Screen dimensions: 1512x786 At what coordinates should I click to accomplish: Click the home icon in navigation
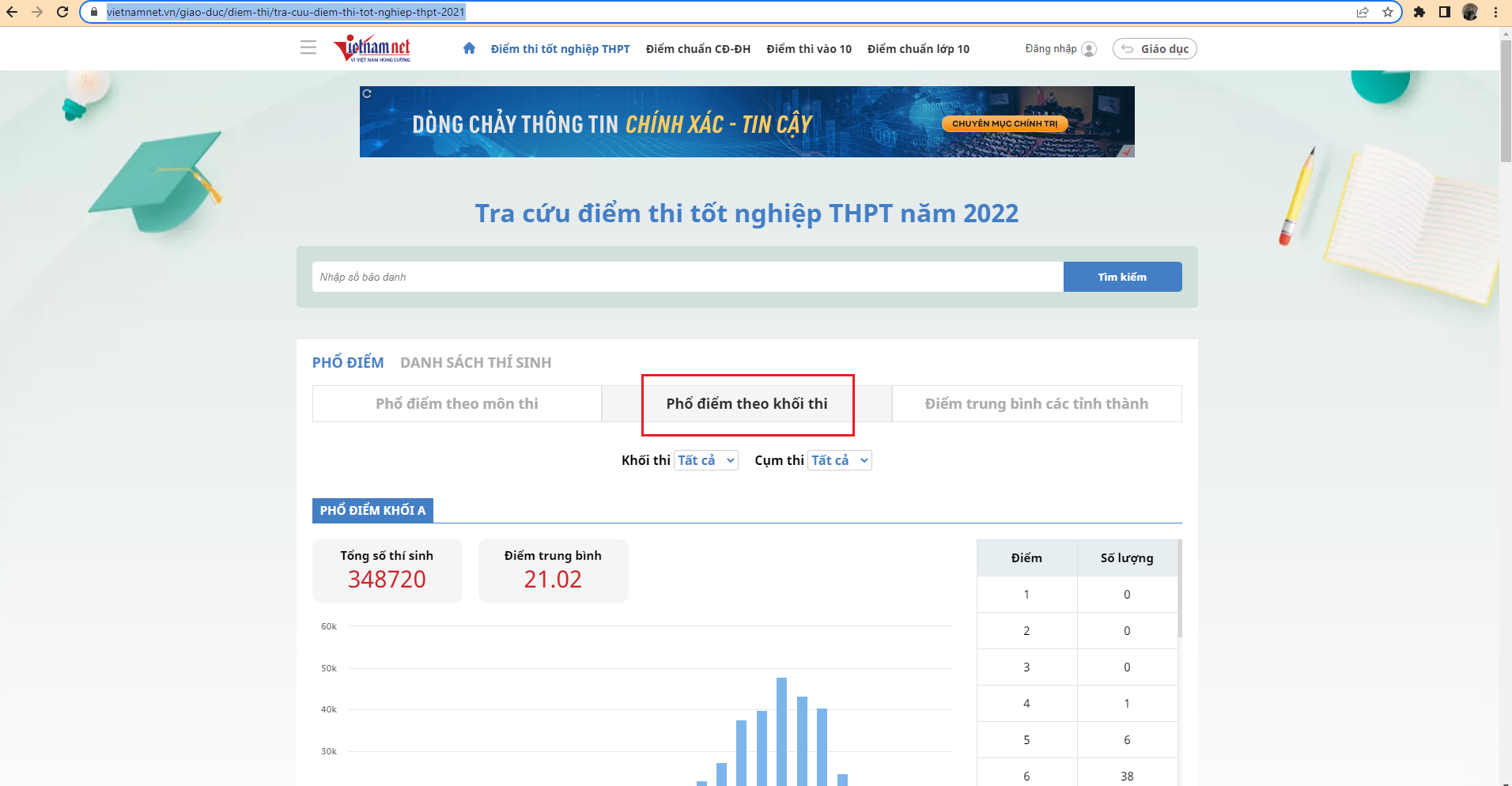point(469,48)
